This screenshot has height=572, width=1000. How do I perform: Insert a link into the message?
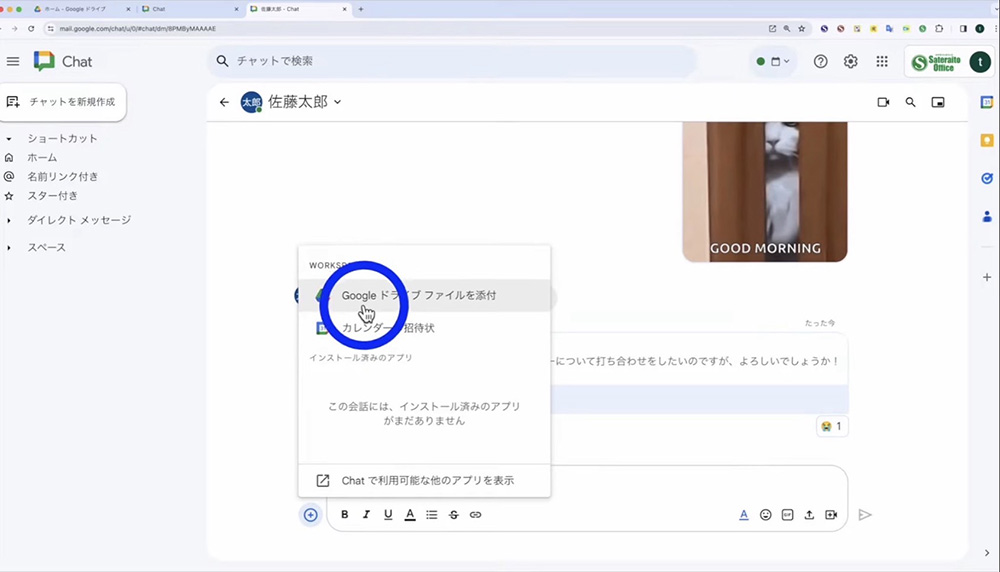tap(476, 515)
